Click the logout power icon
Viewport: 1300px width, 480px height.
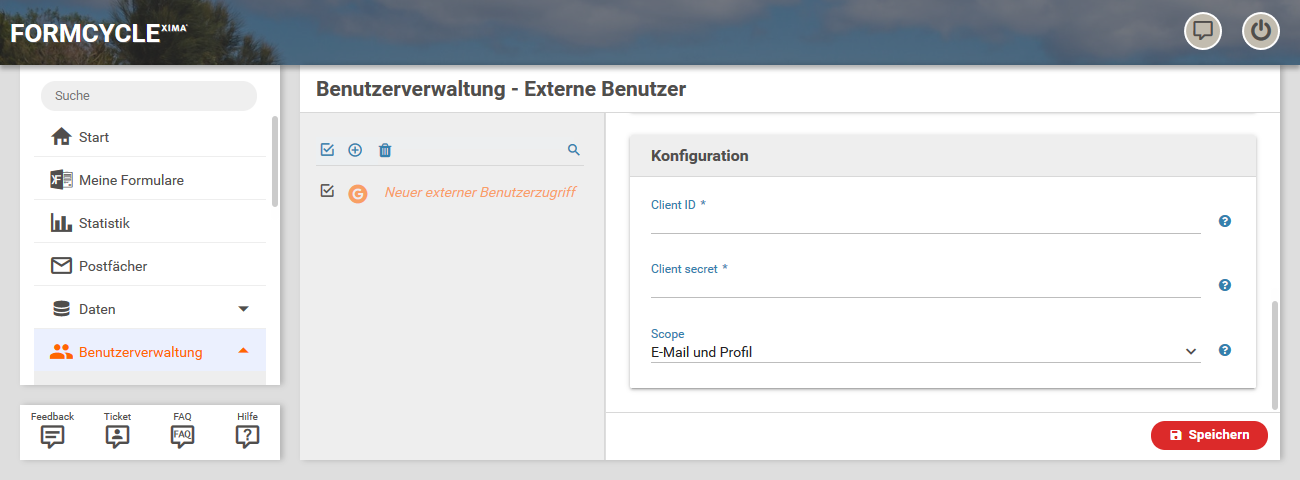tap(1261, 31)
